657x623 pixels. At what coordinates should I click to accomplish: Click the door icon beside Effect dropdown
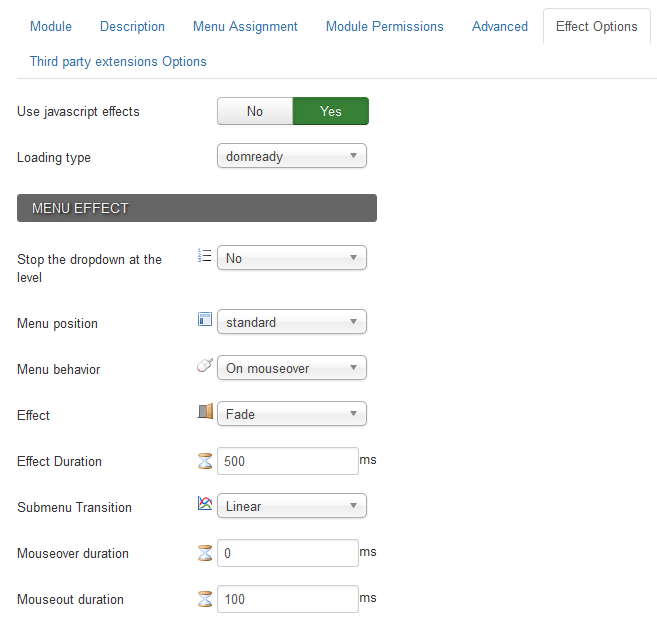pos(205,411)
